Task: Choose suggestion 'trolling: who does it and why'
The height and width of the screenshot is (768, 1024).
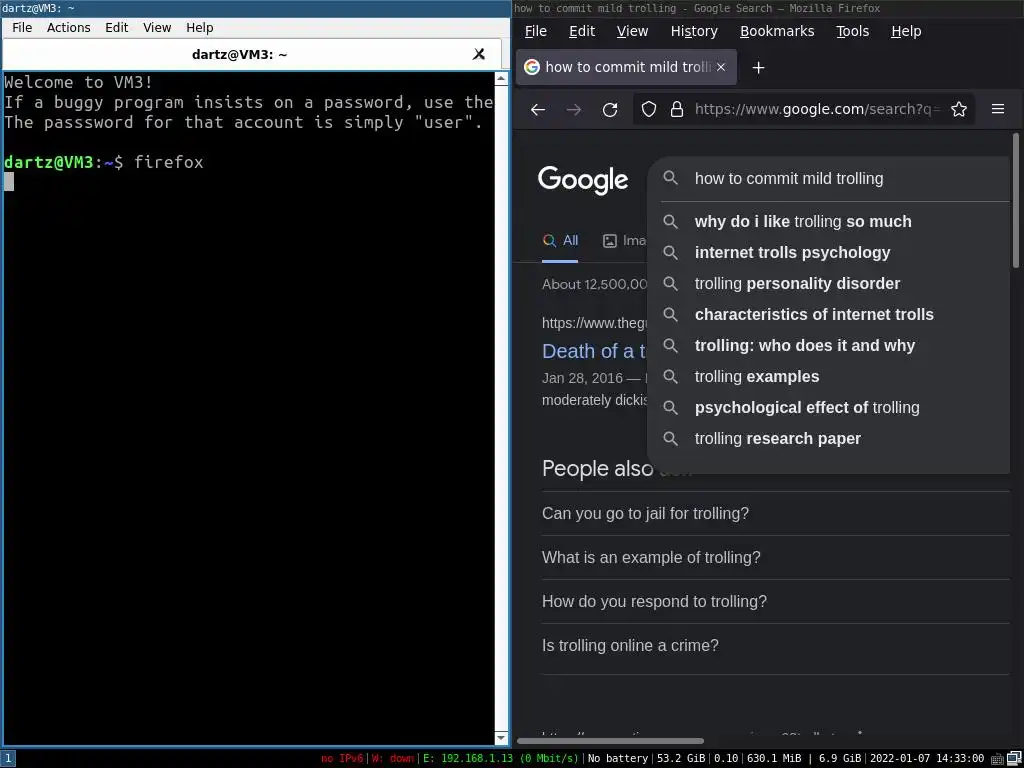Action: pos(829,345)
